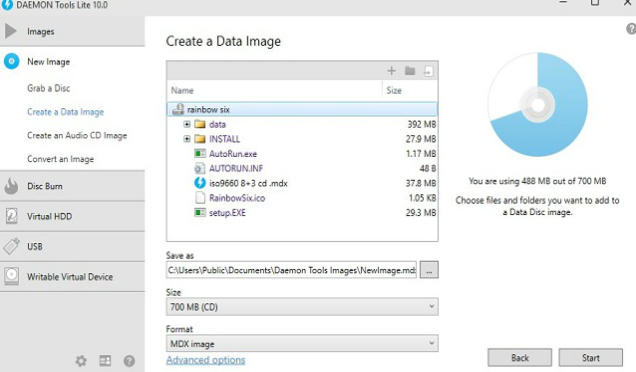The height and width of the screenshot is (372, 636).
Task: Click the top-right help question mark
Action: click(631, 29)
